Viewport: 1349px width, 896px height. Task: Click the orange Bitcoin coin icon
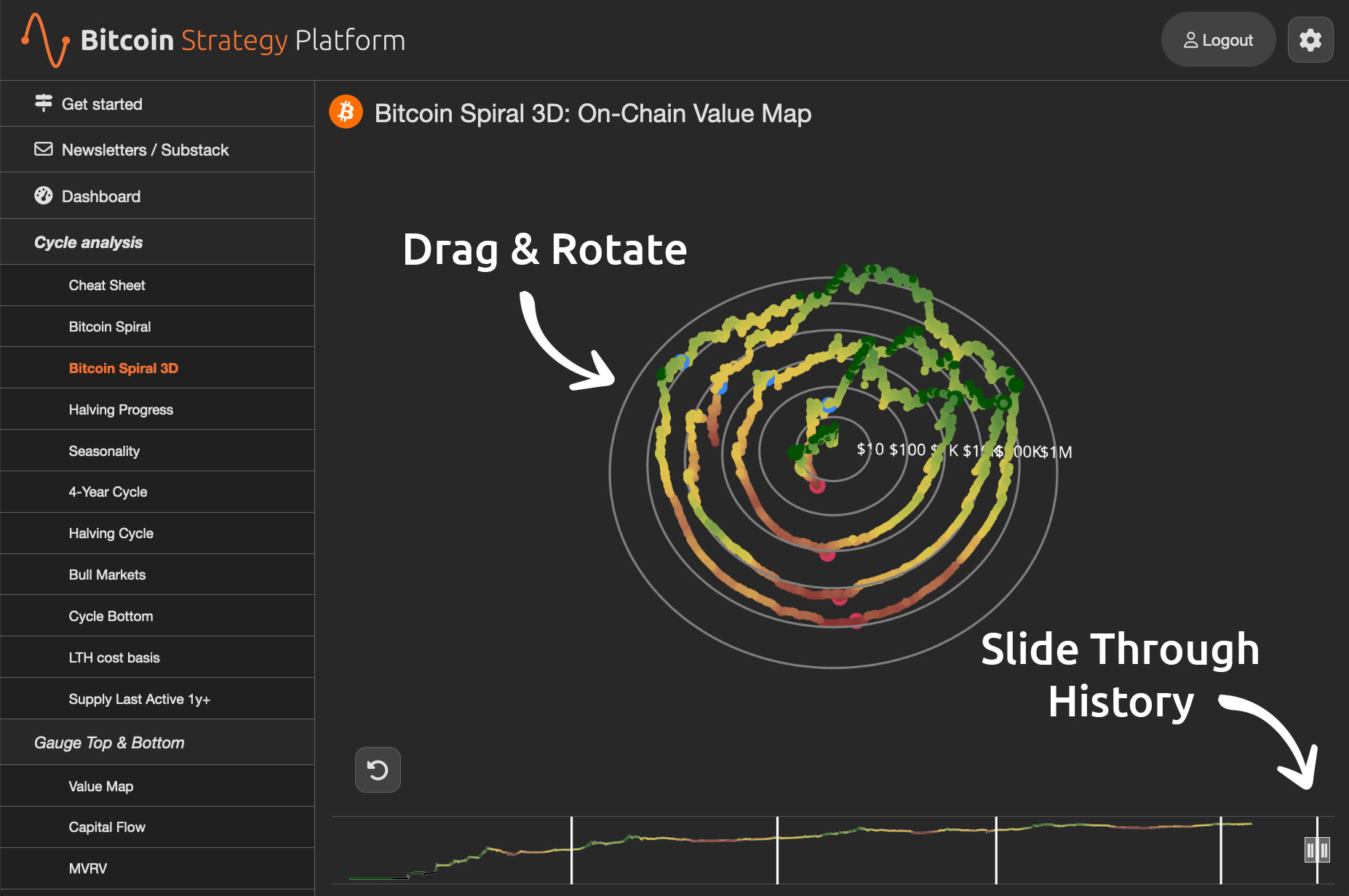point(346,112)
